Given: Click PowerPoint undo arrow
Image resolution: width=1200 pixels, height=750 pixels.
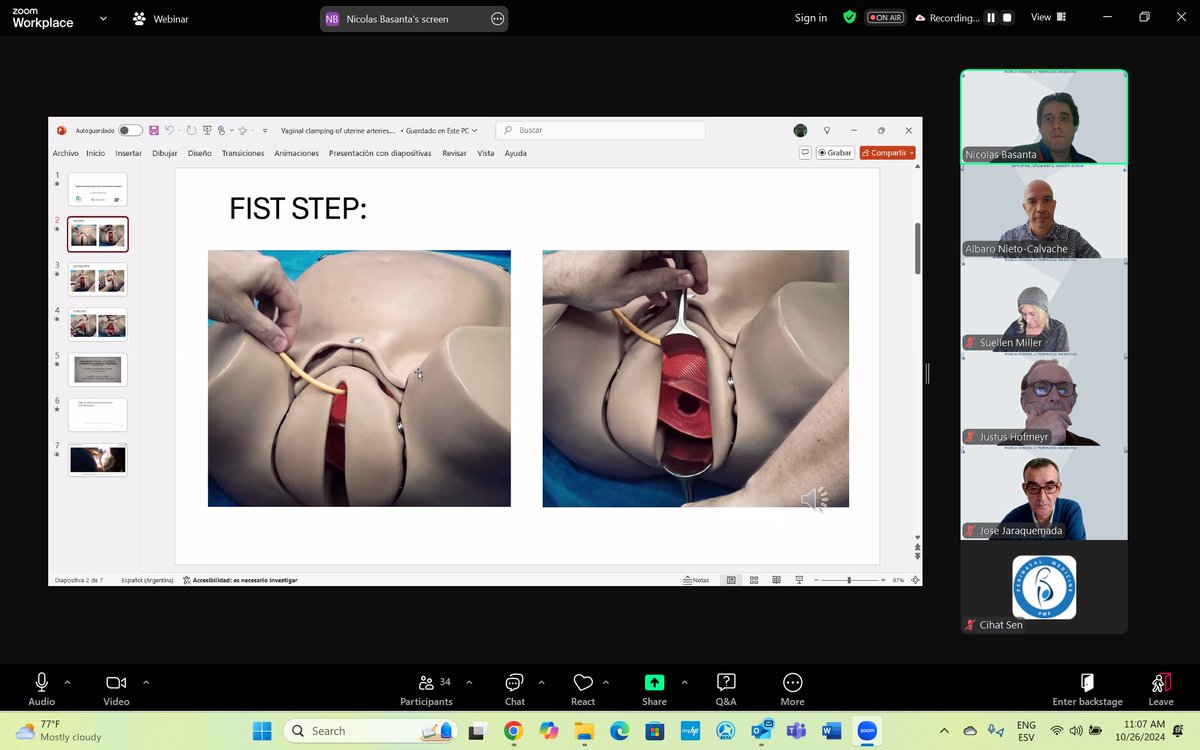Looking at the screenshot, I should (x=170, y=130).
